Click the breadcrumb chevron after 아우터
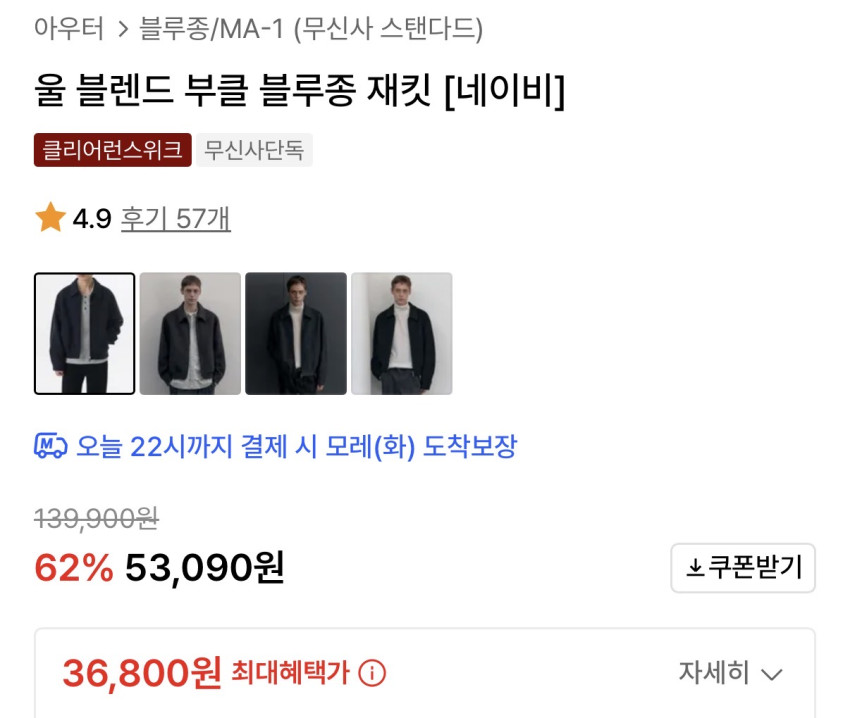Viewport: 850px width, 718px height. pos(123,30)
